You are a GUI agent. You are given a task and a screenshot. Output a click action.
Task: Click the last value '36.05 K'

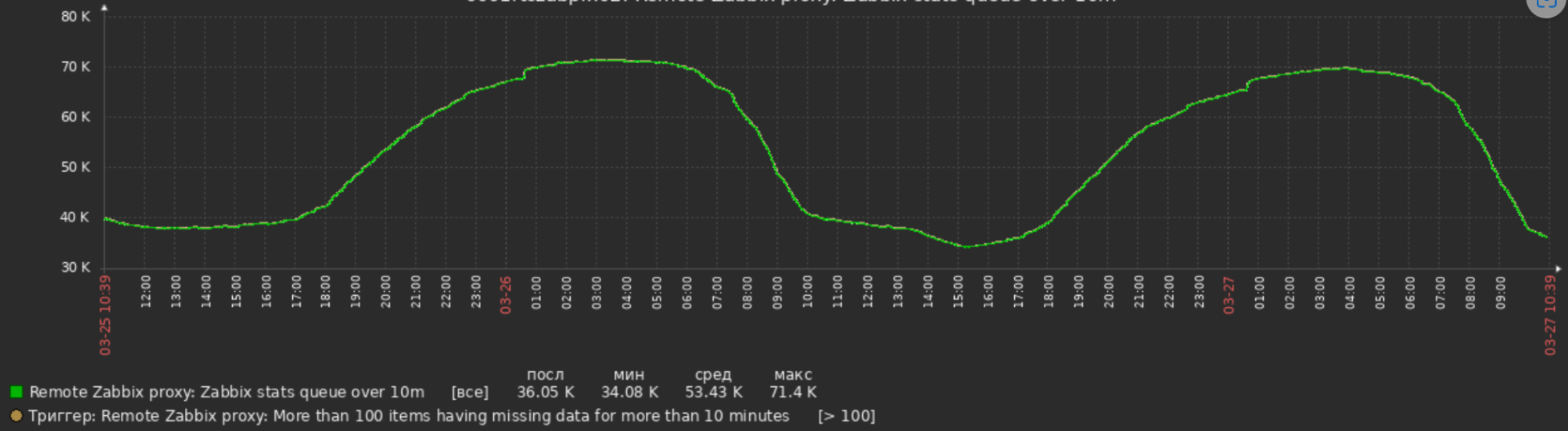(546, 393)
